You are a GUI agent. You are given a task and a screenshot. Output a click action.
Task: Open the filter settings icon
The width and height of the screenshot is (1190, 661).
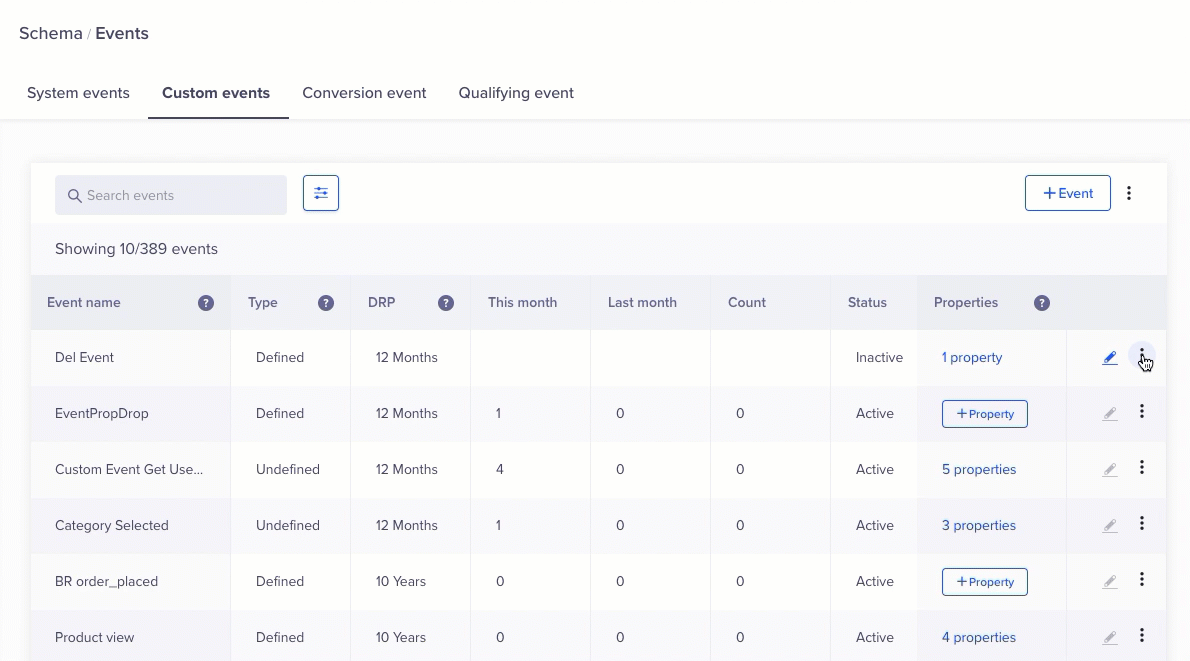click(x=321, y=193)
